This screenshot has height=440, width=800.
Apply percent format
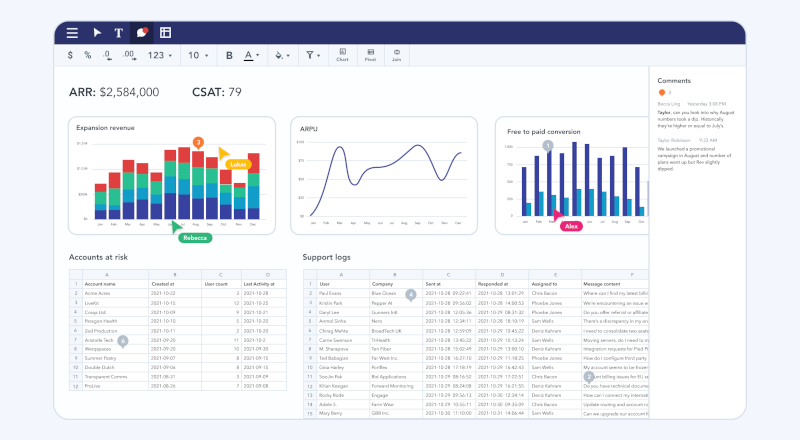click(88, 55)
